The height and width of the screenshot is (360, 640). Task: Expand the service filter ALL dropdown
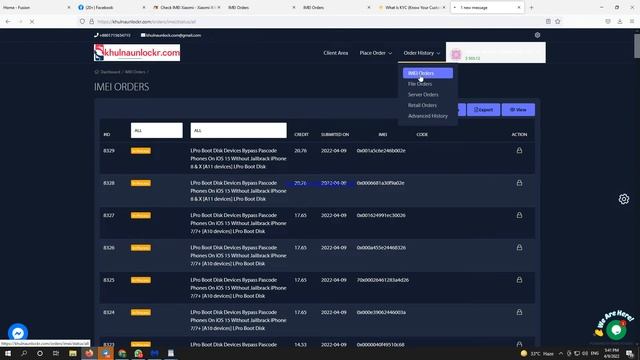click(x=238, y=131)
